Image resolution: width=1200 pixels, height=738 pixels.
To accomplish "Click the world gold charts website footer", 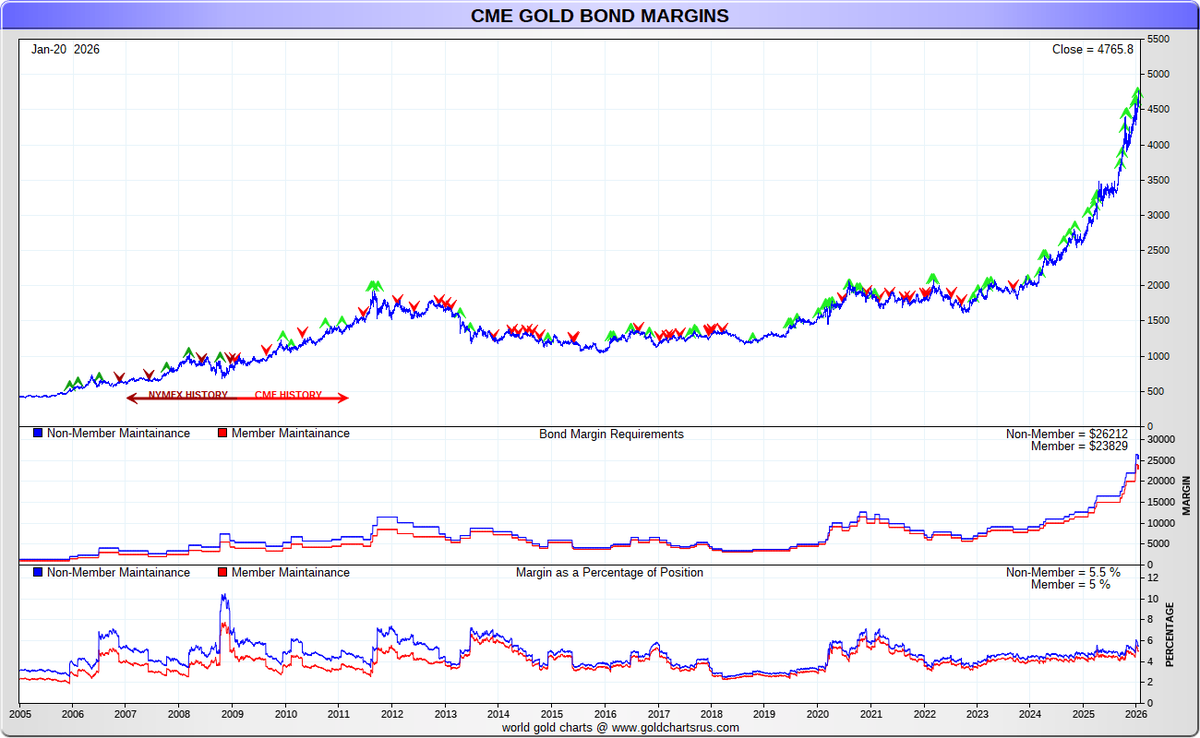I will 621,727.
